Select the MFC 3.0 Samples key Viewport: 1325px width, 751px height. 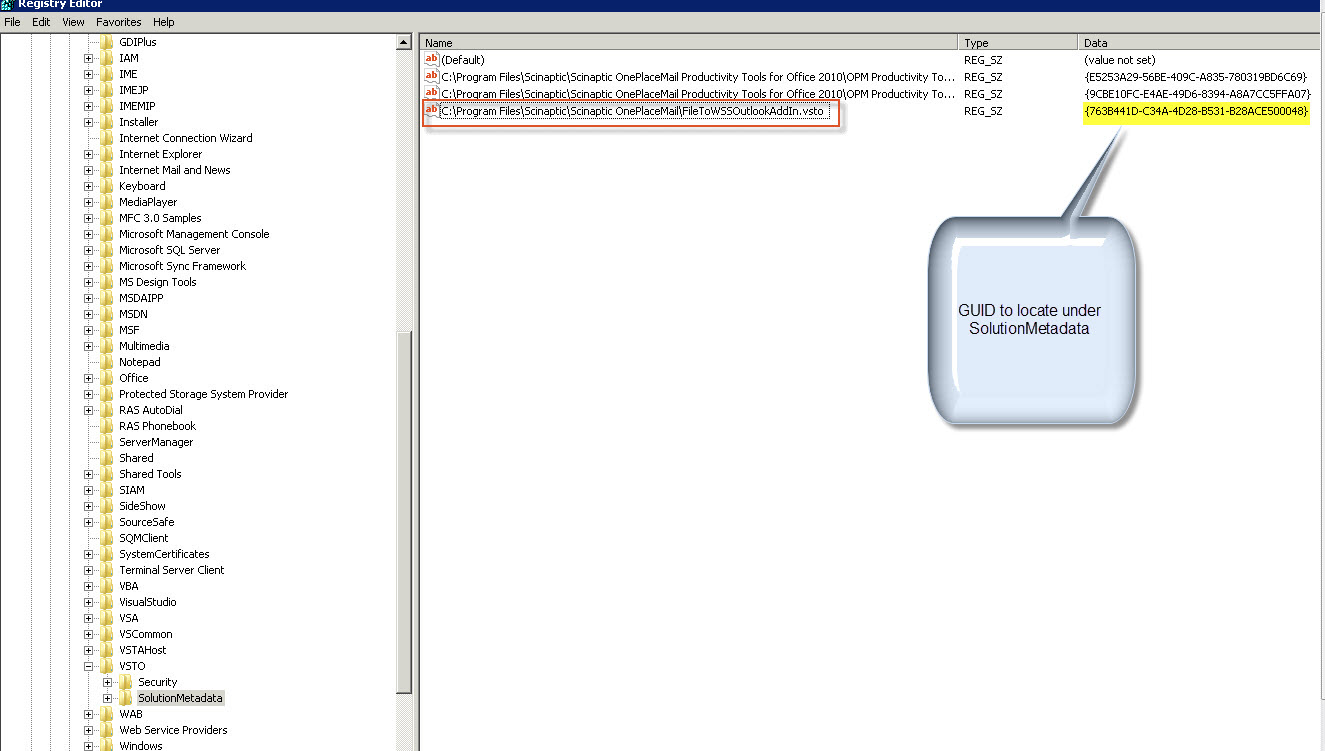click(x=160, y=218)
